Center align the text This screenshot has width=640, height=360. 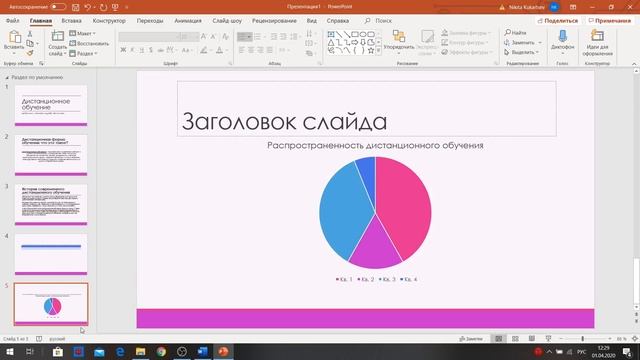(251, 50)
